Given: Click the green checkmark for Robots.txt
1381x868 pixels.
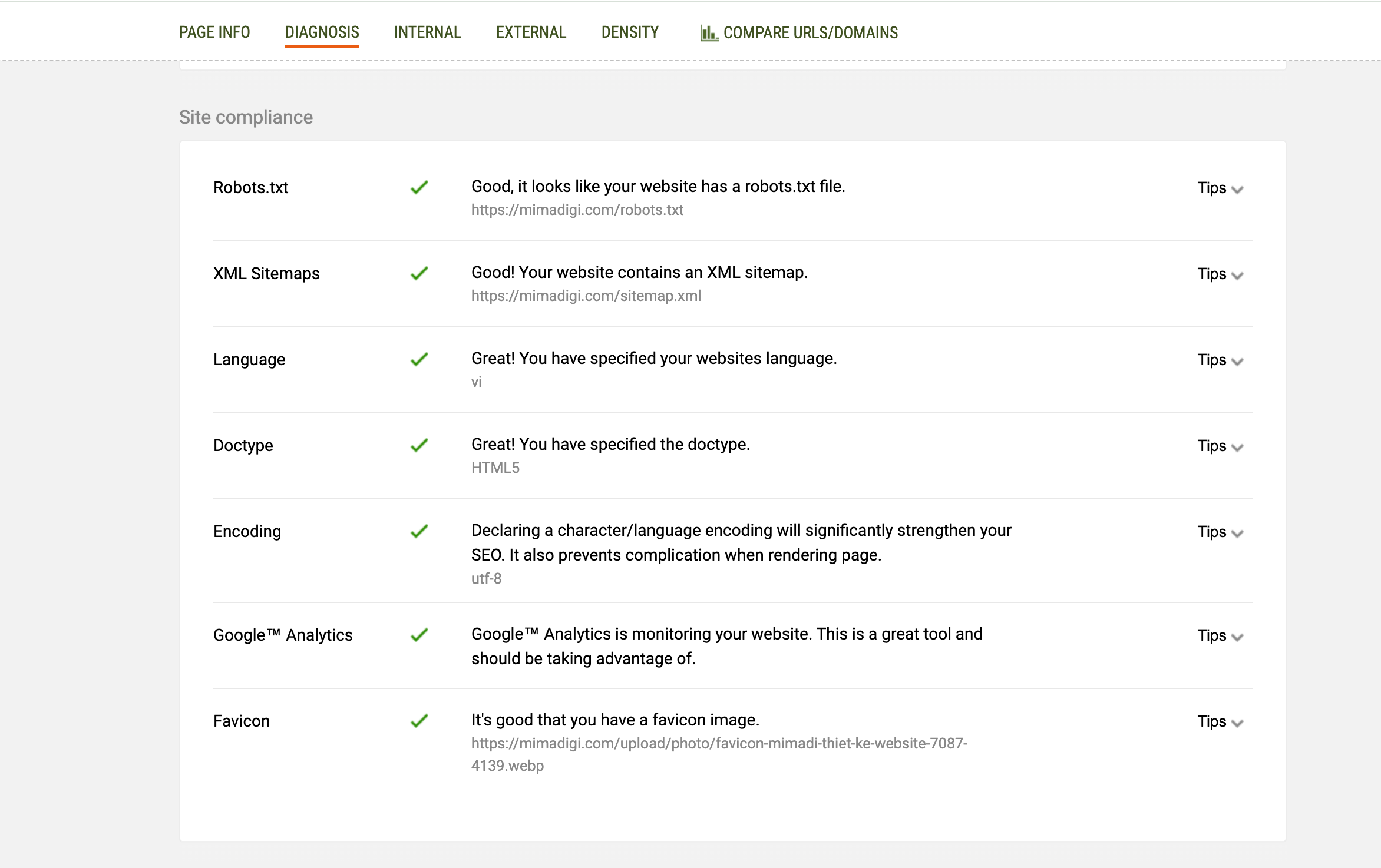Looking at the screenshot, I should [x=419, y=187].
